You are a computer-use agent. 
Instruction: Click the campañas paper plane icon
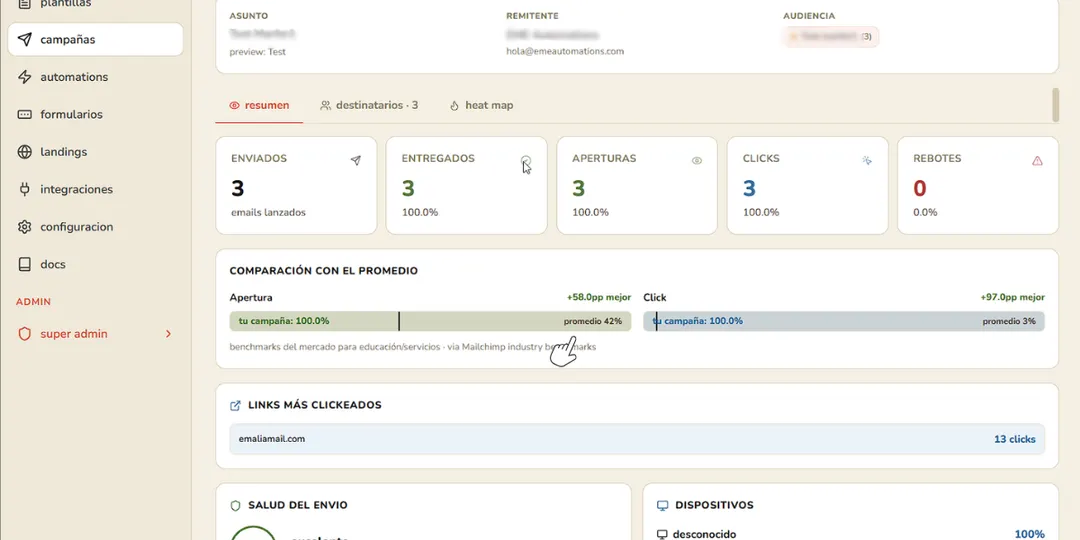coord(25,39)
